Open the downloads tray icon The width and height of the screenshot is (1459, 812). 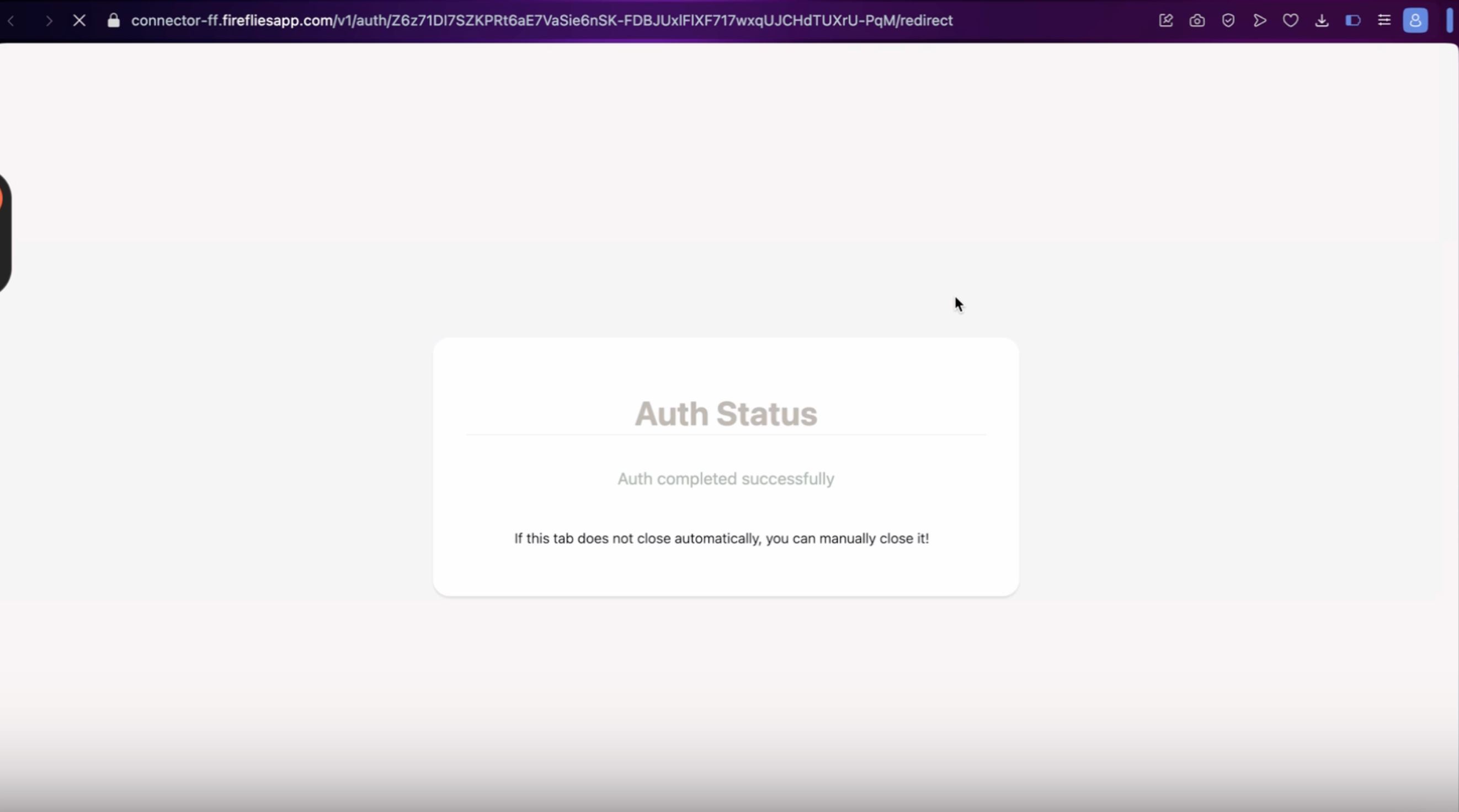pyautogui.click(x=1322, y=21)
